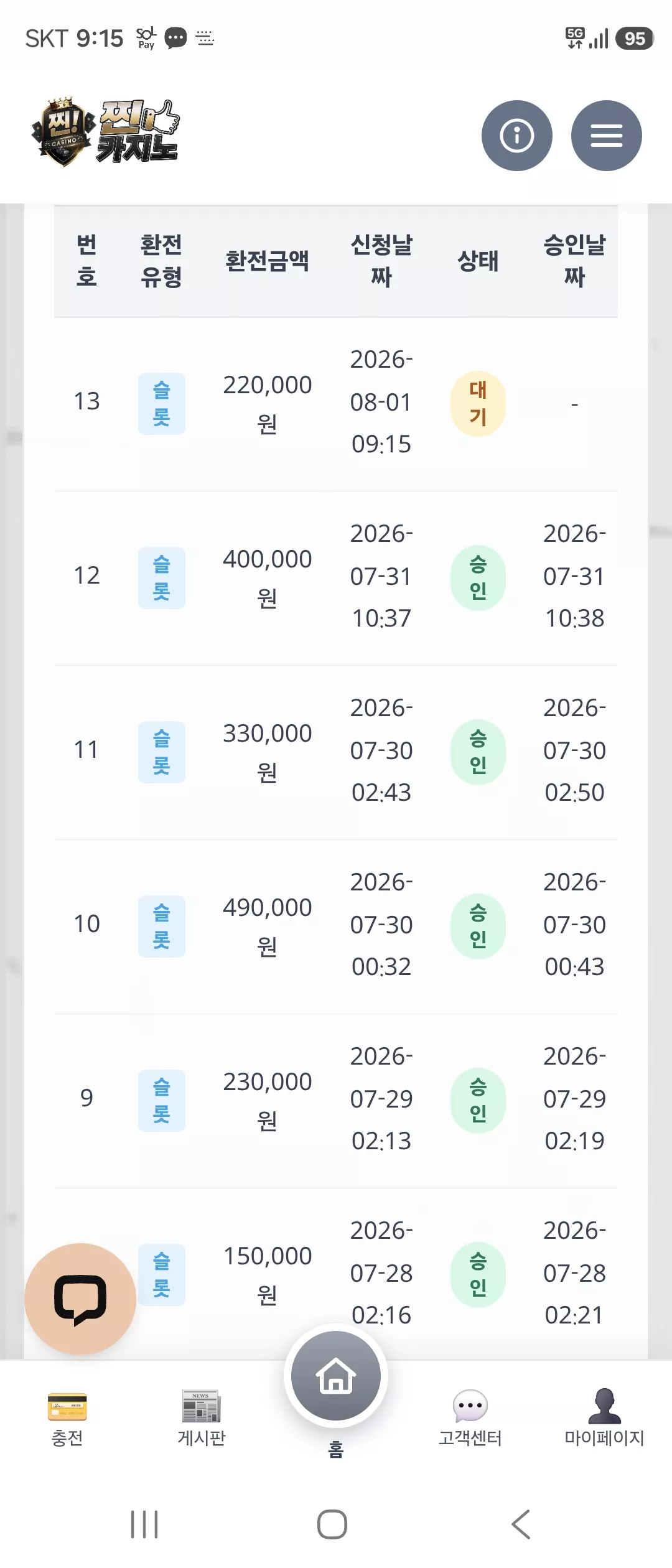The image size is (672, 1568).
Task: Tap the Home icon in bottom bar
Action: (x=336, y=1375)
